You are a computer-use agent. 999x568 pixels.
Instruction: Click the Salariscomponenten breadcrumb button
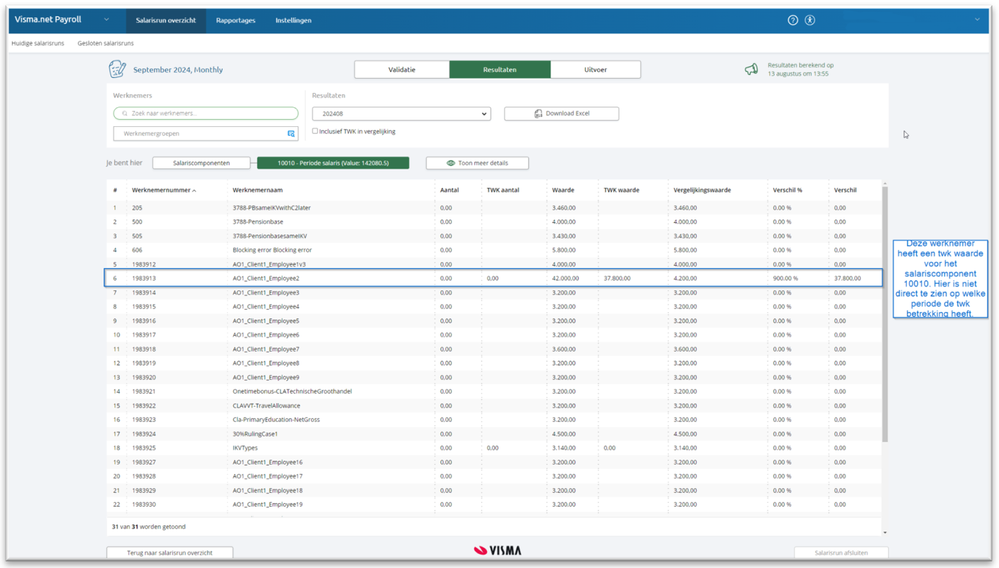[201, 163]
